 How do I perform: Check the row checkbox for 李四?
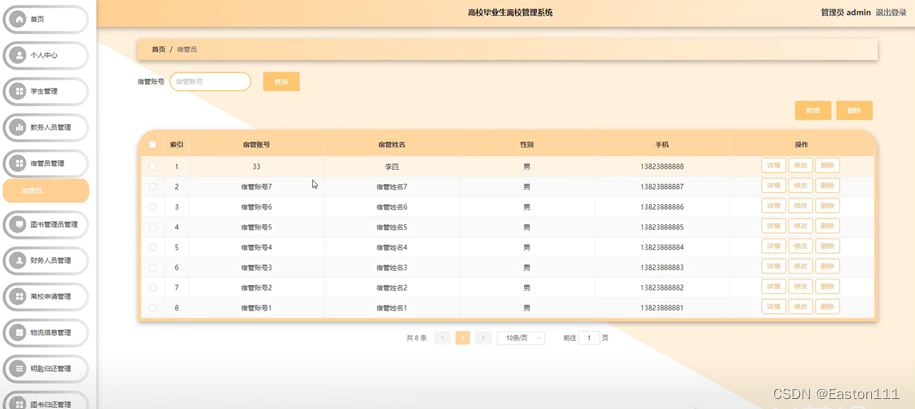point(153,167)
